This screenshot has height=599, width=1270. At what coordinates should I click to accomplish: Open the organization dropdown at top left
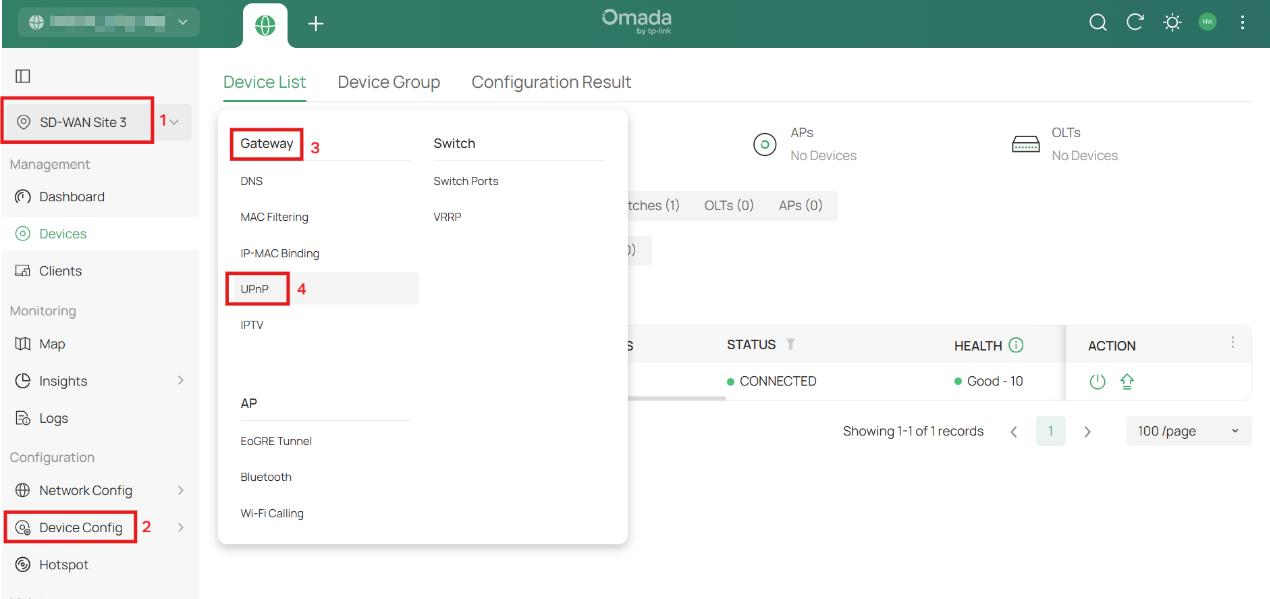coord(109,22)
